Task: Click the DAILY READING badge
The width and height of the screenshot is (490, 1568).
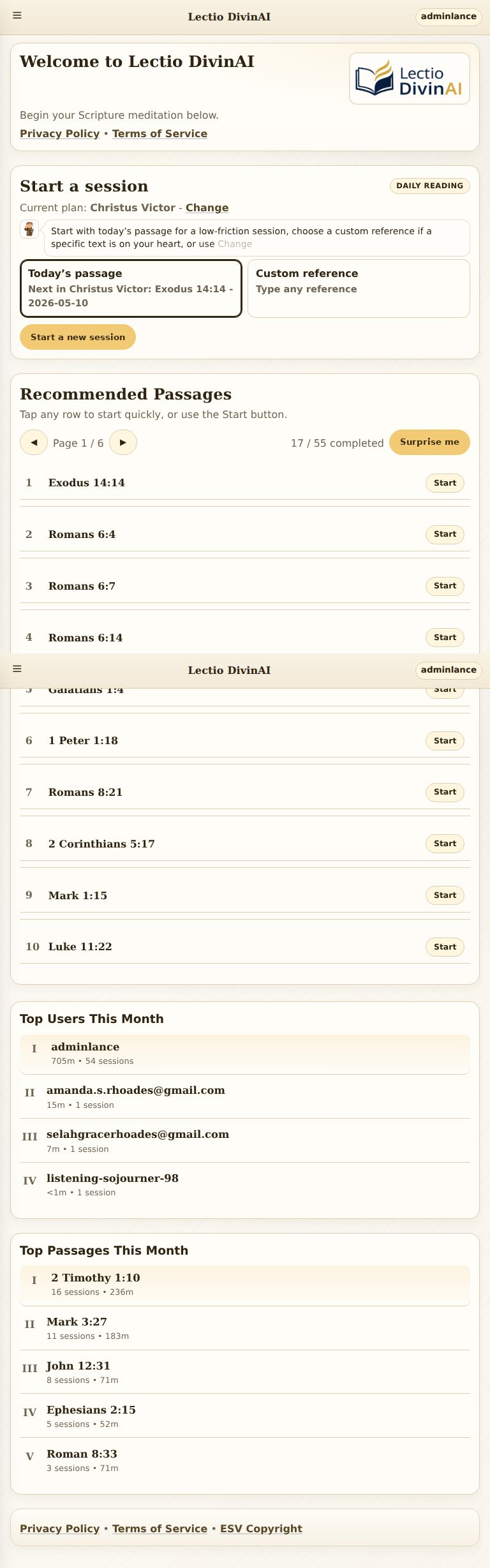Action: tap(429, 186)
